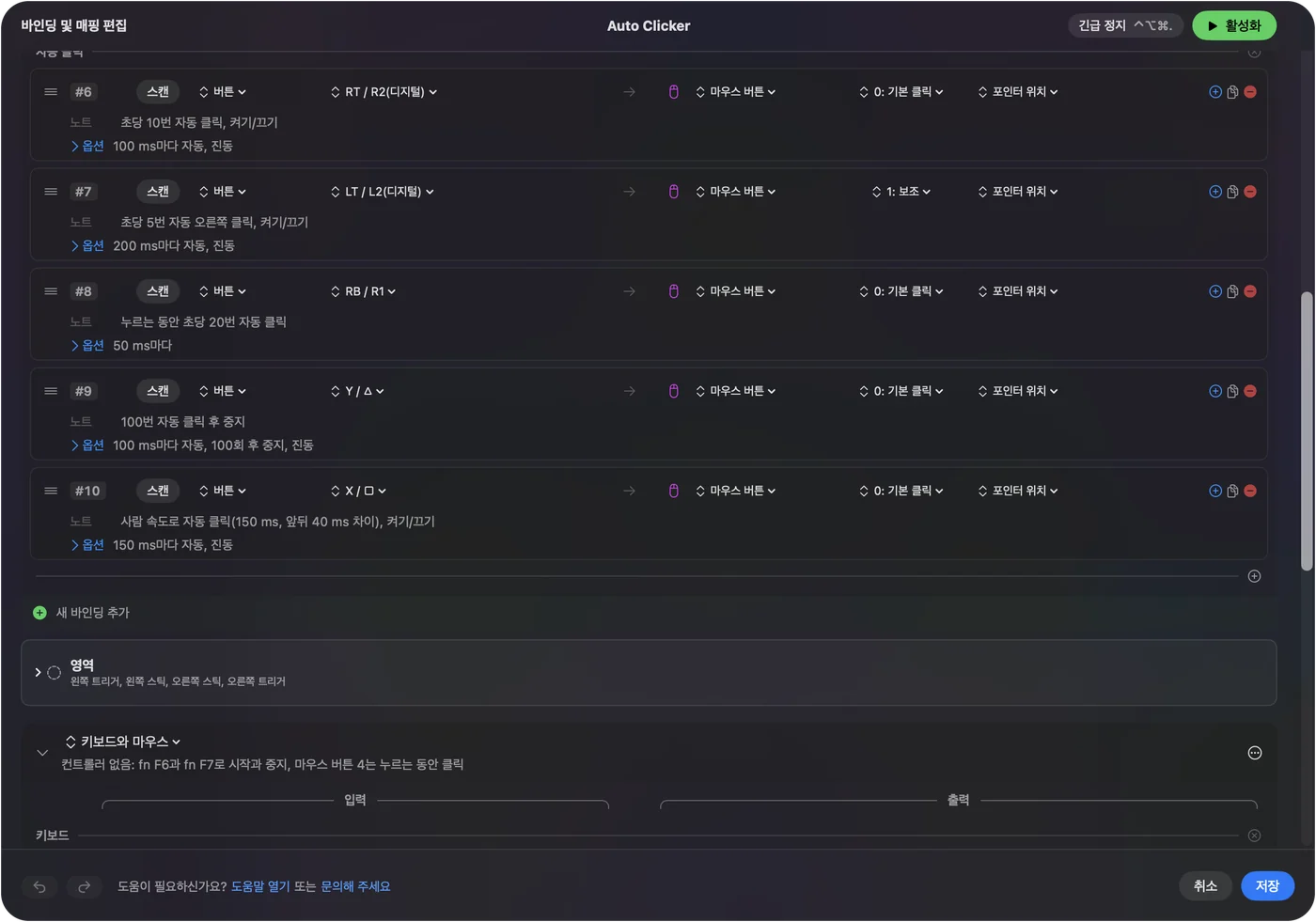Open the Y / △ input dropdown
The height and width of the screenshot is (922, 1316).
coord(357,391)
